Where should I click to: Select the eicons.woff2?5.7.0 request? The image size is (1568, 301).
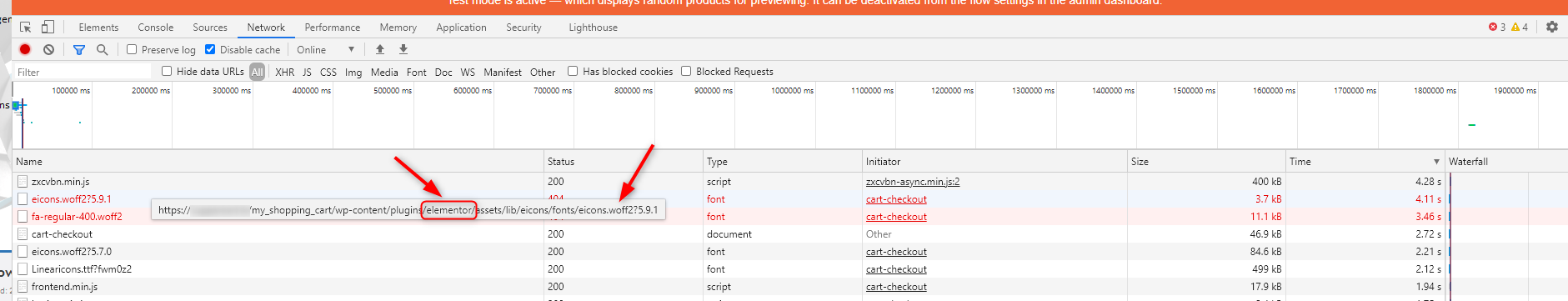point(71,251)
